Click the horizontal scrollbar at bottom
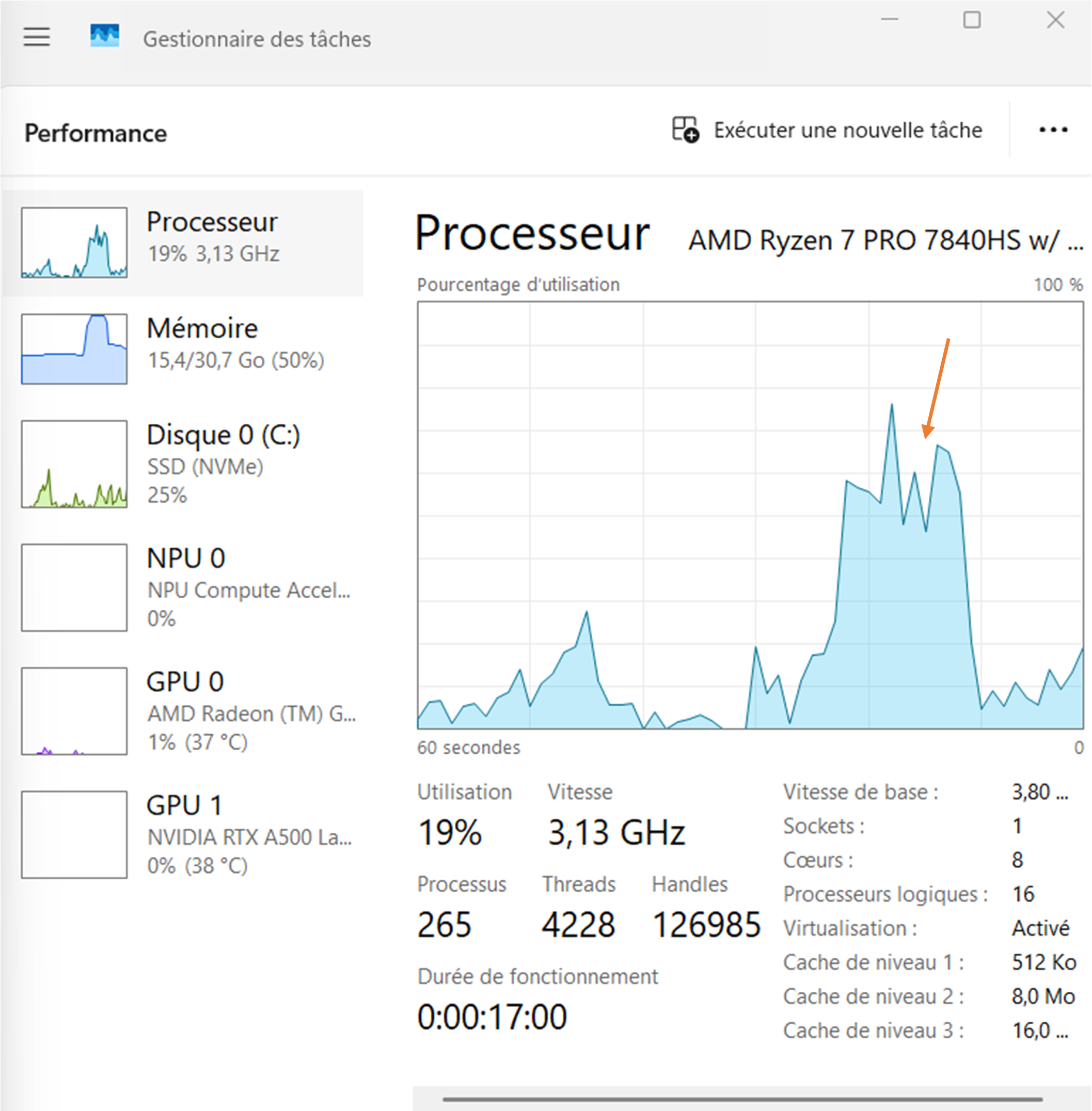The width and height of the screenshot is (1092, 1111). coord(741,1100)
